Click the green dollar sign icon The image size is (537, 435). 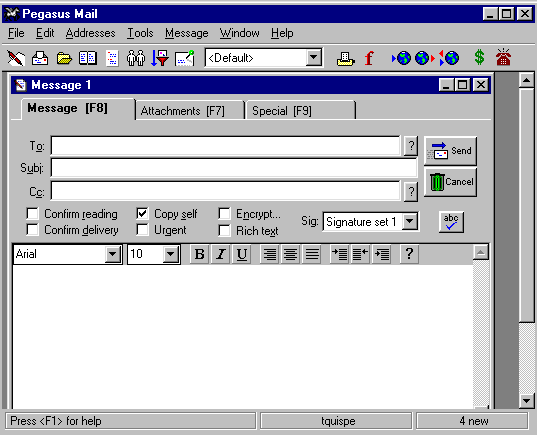(x=479, y=58)
